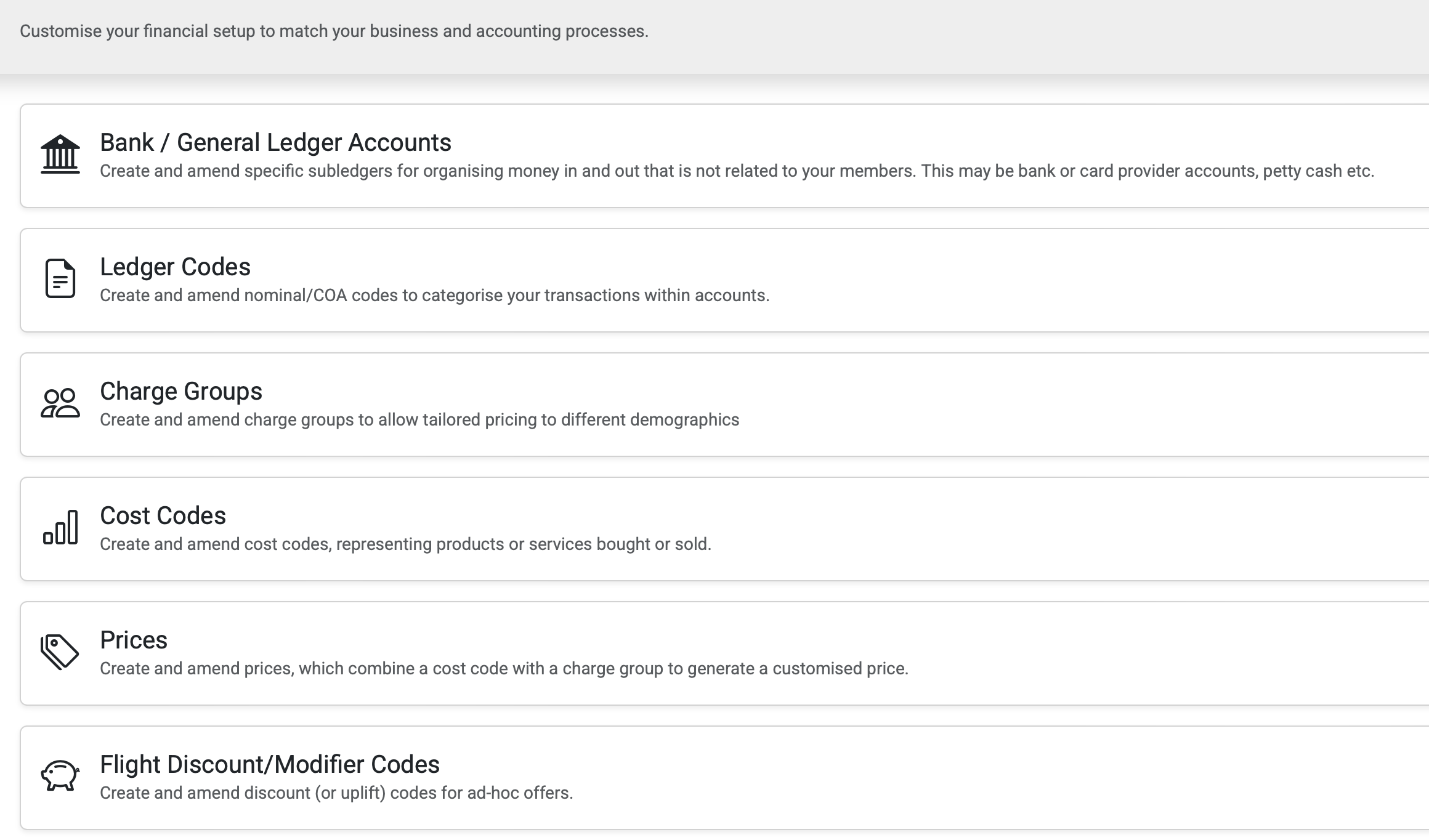Viewport: 1429px width, 840px height.
Task: Click the Charge Groups description text
Action: click(x=419, y=420)
